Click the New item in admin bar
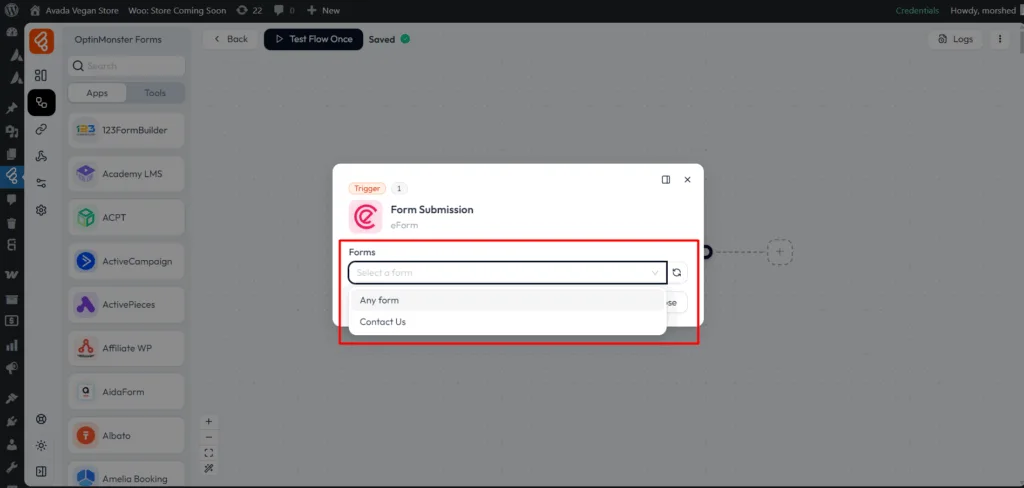 pyautogui.click(x=323, y=10)
